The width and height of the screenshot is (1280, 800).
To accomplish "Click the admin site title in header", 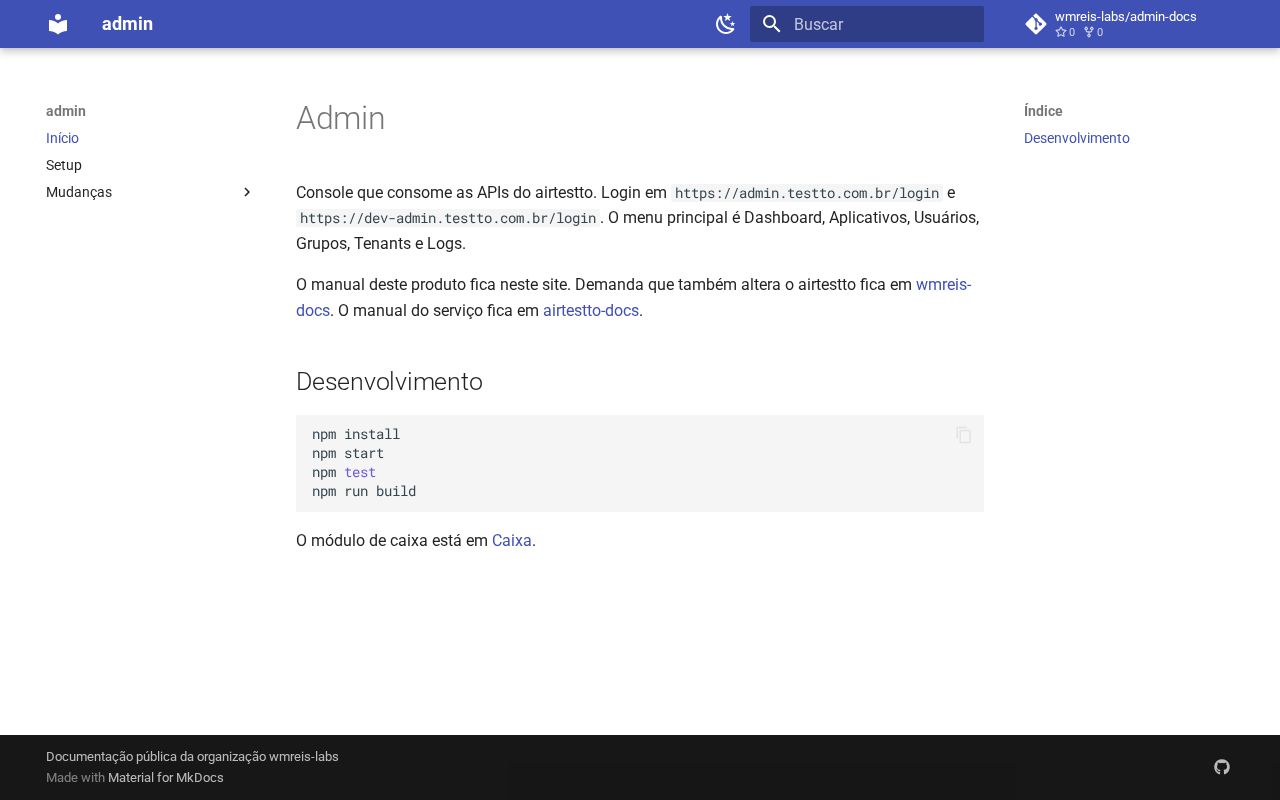I will click(127, 24).
